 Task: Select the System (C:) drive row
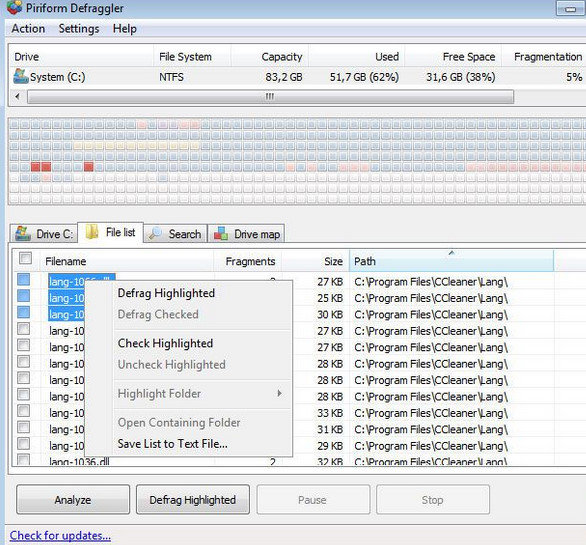pos(297,77)
